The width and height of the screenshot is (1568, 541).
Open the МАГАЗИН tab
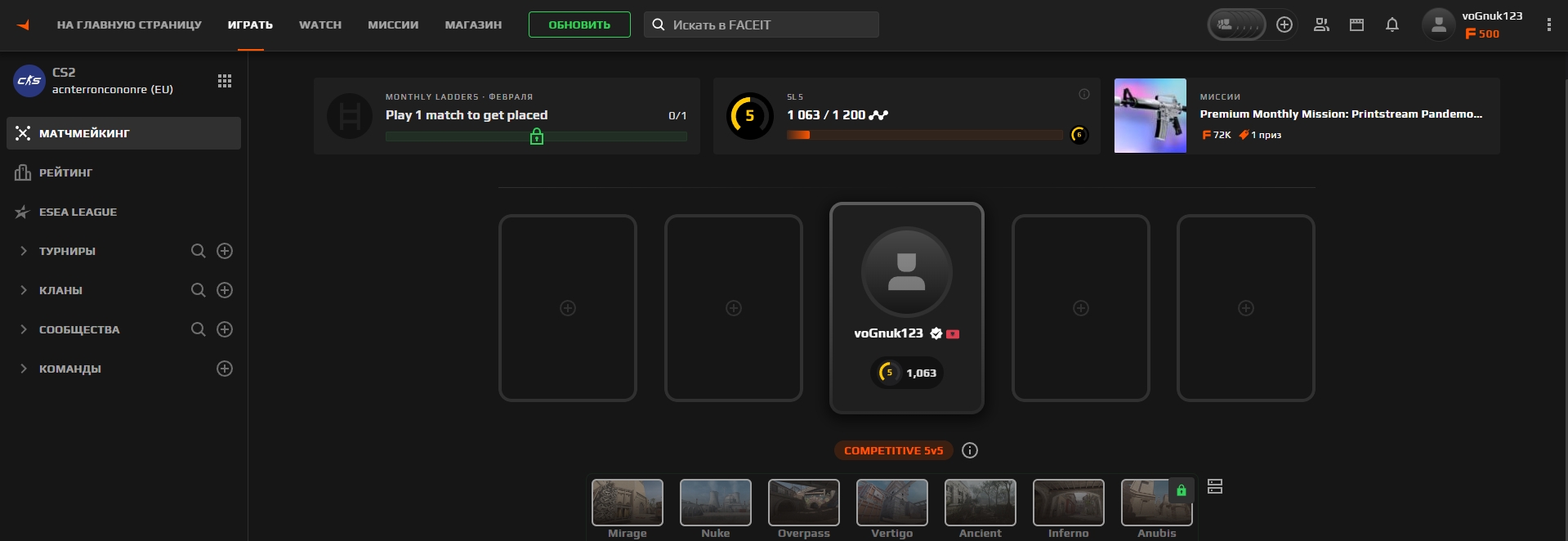[x=473, y=25]
